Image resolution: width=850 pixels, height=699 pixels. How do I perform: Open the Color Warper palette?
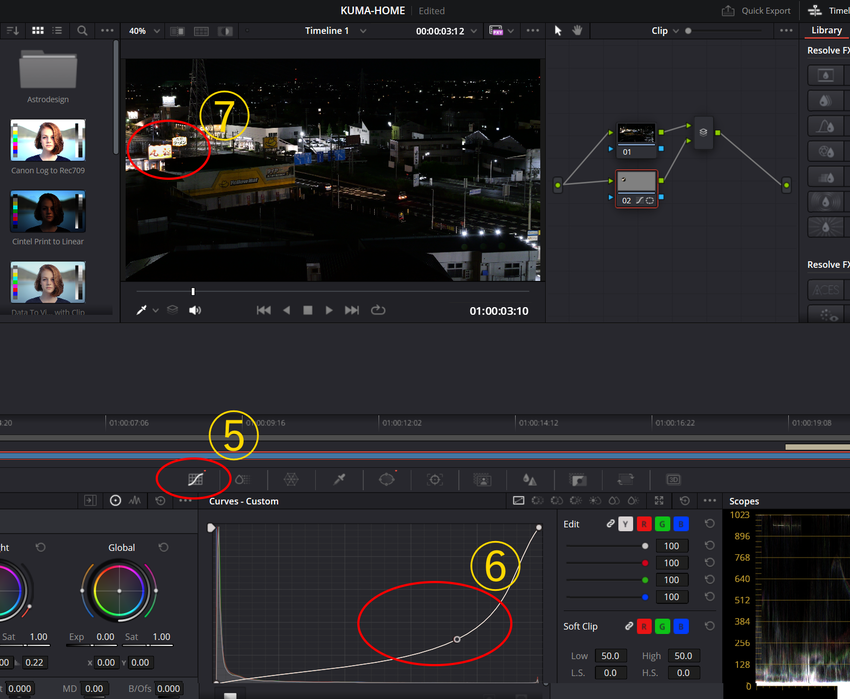coord(291,479)
